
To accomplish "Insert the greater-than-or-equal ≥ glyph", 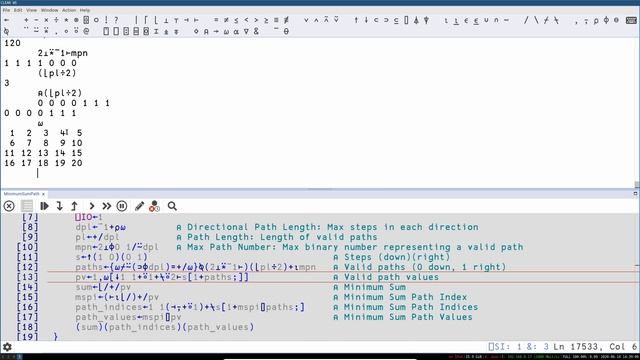I will 266,20.
